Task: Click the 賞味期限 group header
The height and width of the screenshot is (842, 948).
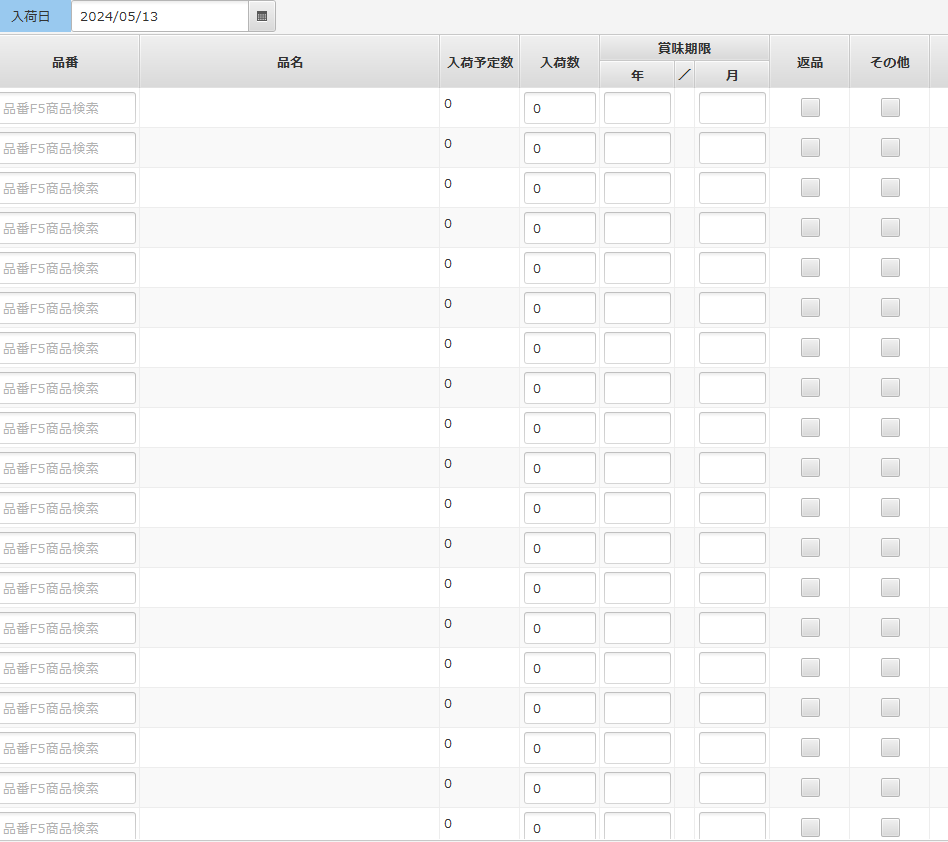Action: point(684,48)
